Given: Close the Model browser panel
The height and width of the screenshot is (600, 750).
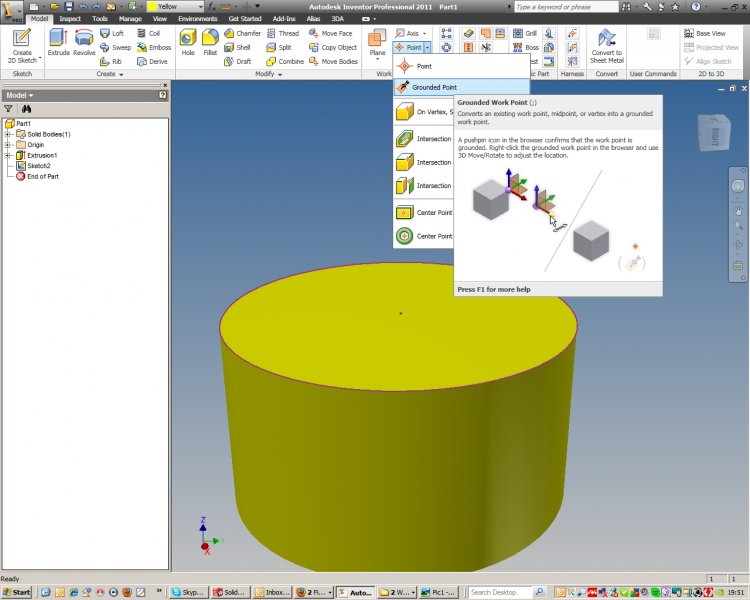Looking at the screenshot, I should coord(165,85).
